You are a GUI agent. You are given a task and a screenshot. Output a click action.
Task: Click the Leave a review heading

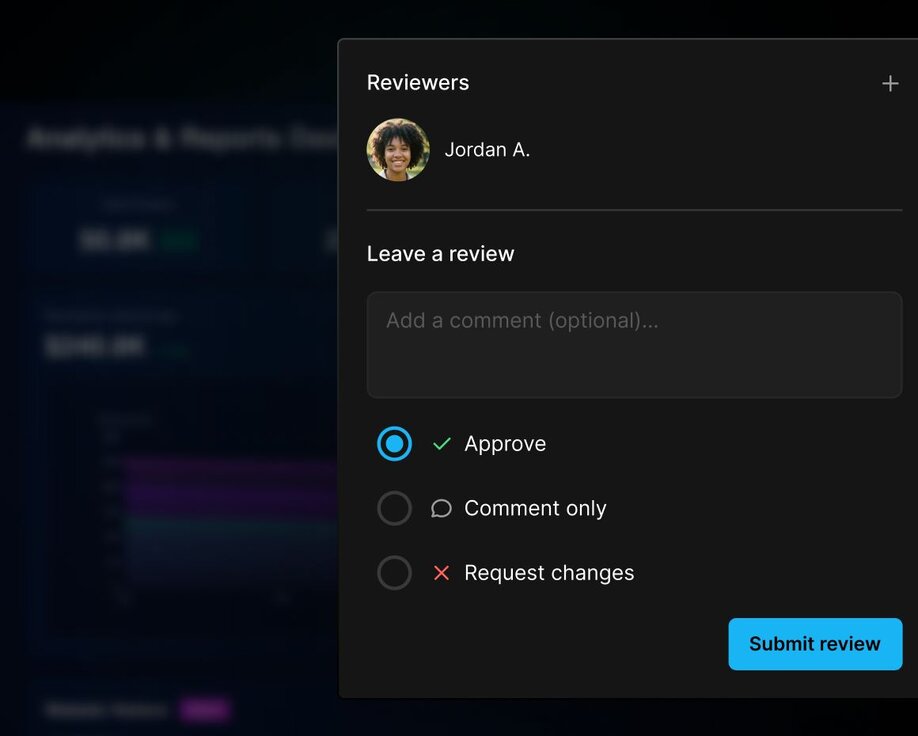point(440,254)
